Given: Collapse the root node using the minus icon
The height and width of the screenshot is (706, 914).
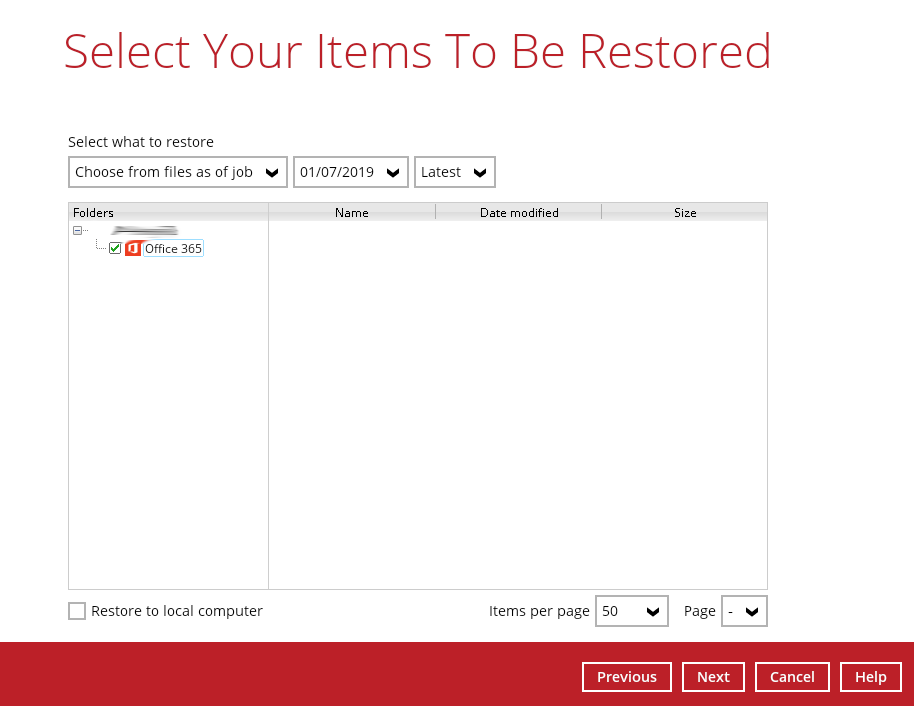Looking at the screenshot, I should [77, 230].
